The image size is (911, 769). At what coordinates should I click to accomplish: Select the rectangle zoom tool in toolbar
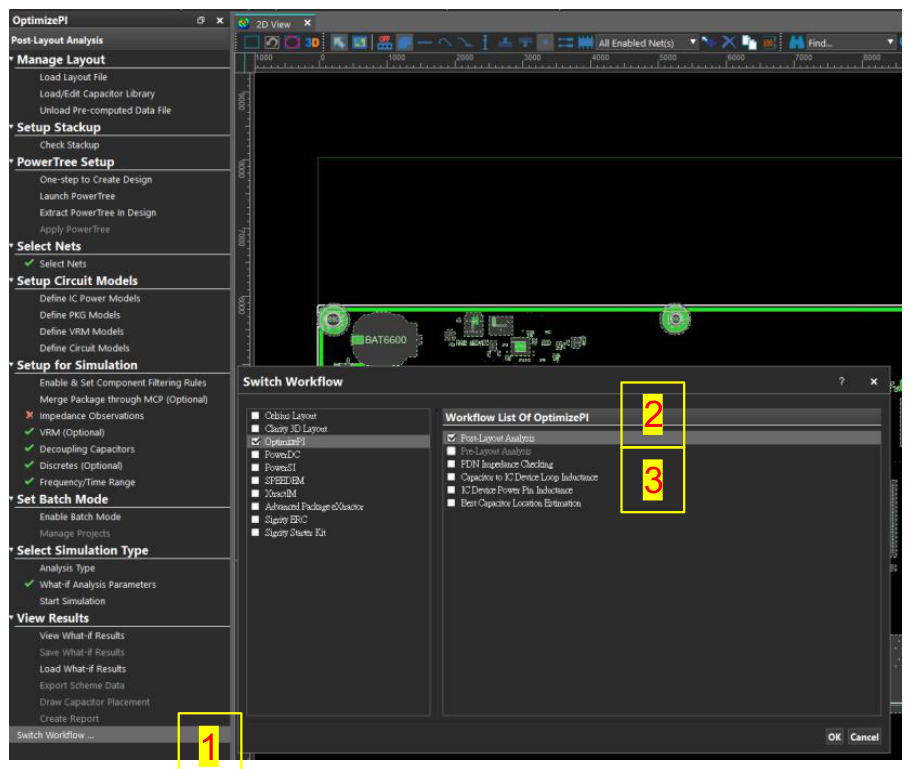click(252, 42)
